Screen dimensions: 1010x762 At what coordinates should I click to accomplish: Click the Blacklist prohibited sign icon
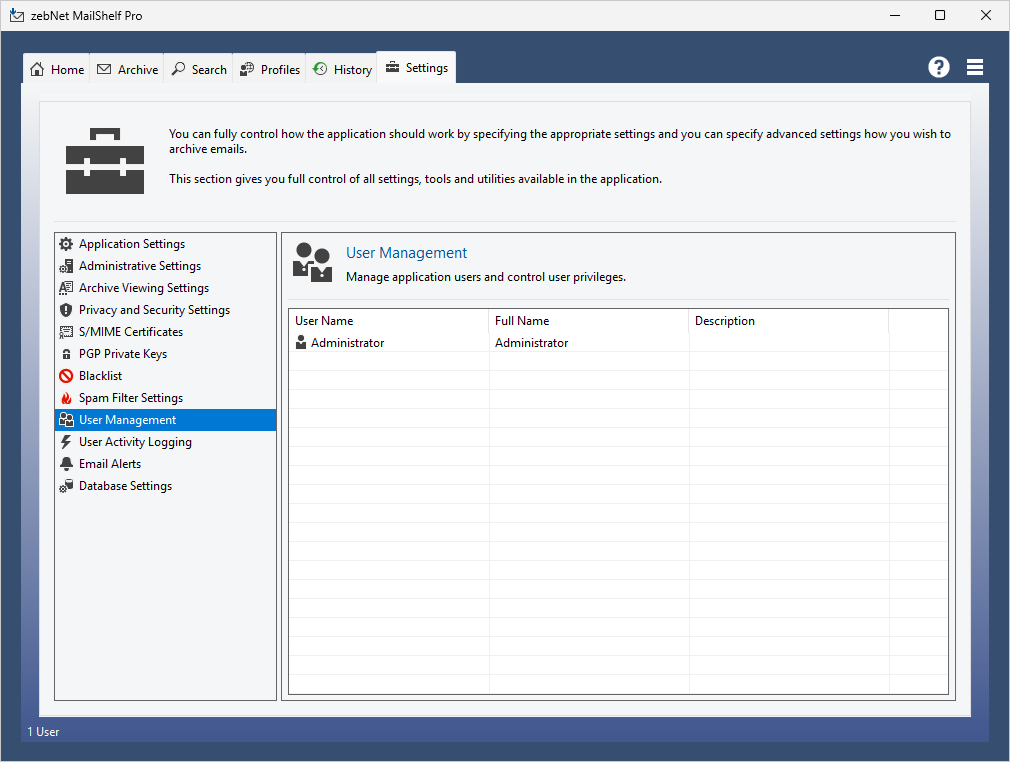(66, 376)
